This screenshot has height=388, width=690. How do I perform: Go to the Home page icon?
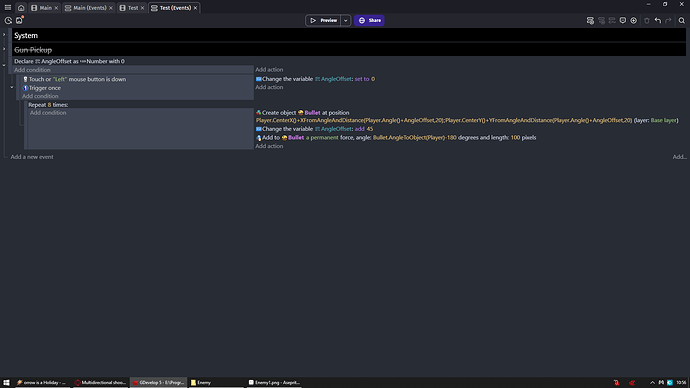21,7
